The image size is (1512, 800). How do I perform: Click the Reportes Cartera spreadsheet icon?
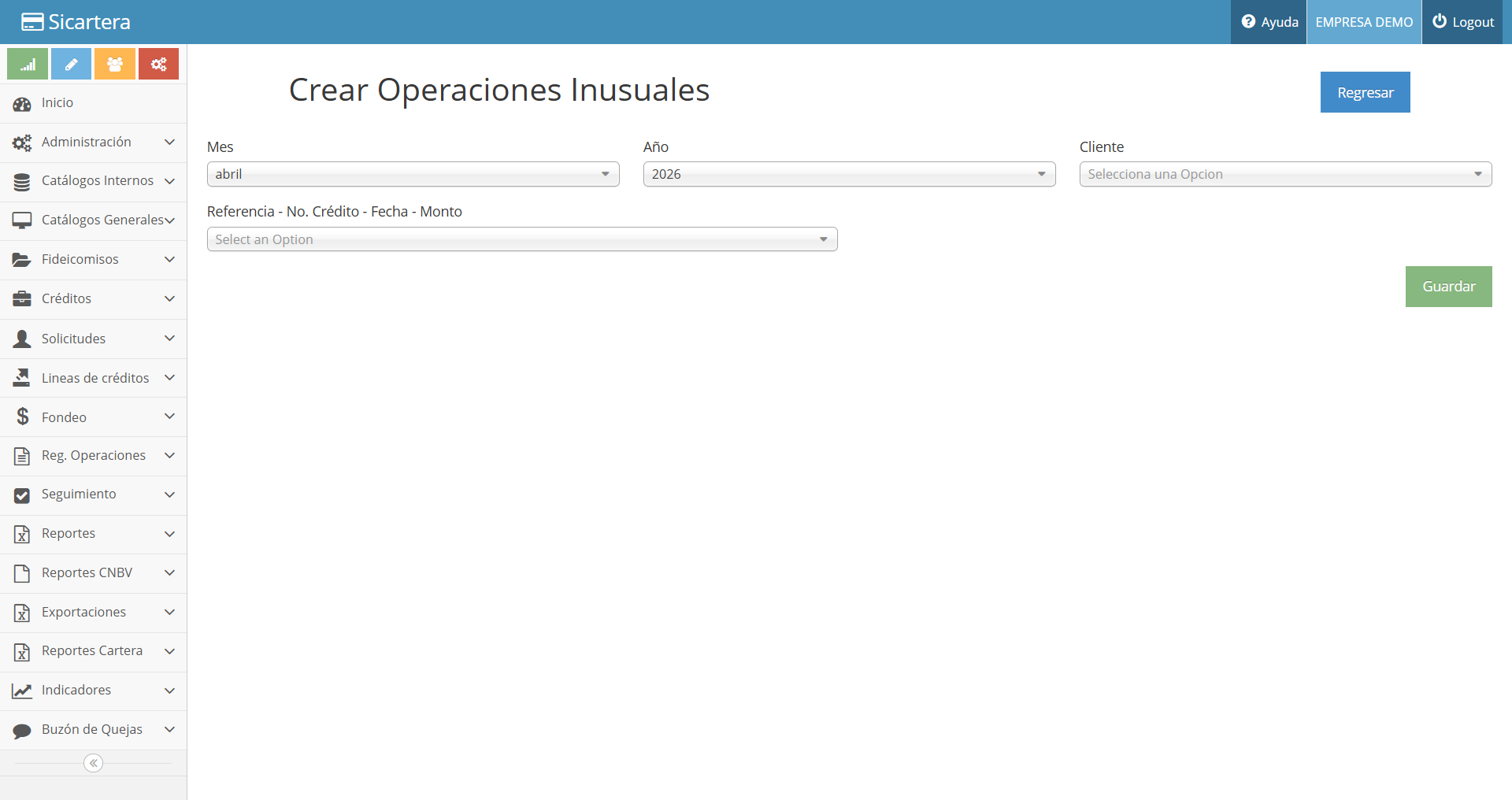click(x=22, y=651)
